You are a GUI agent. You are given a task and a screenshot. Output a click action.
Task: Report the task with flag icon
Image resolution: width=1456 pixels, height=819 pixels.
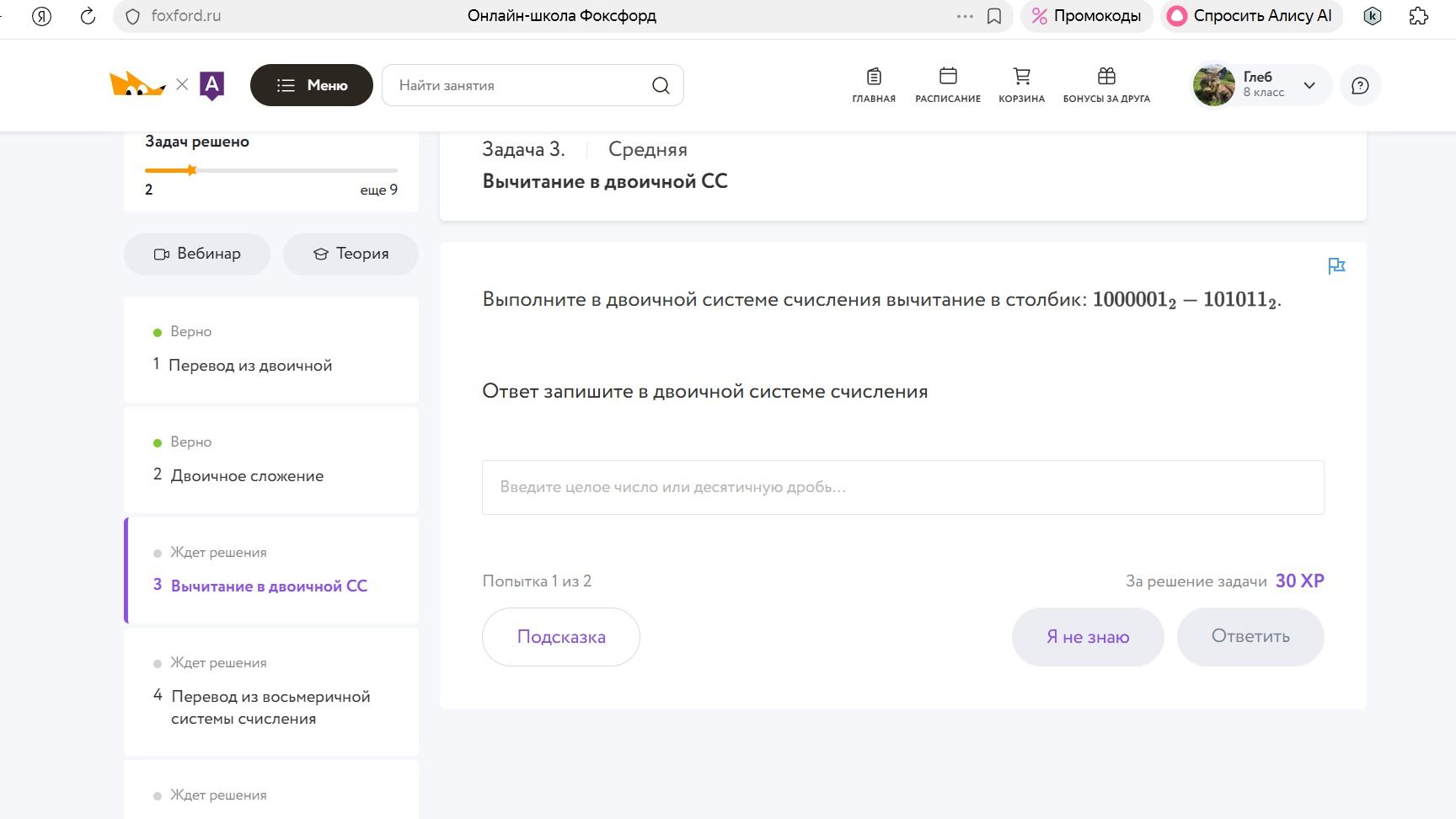(x=1336, y=266)
